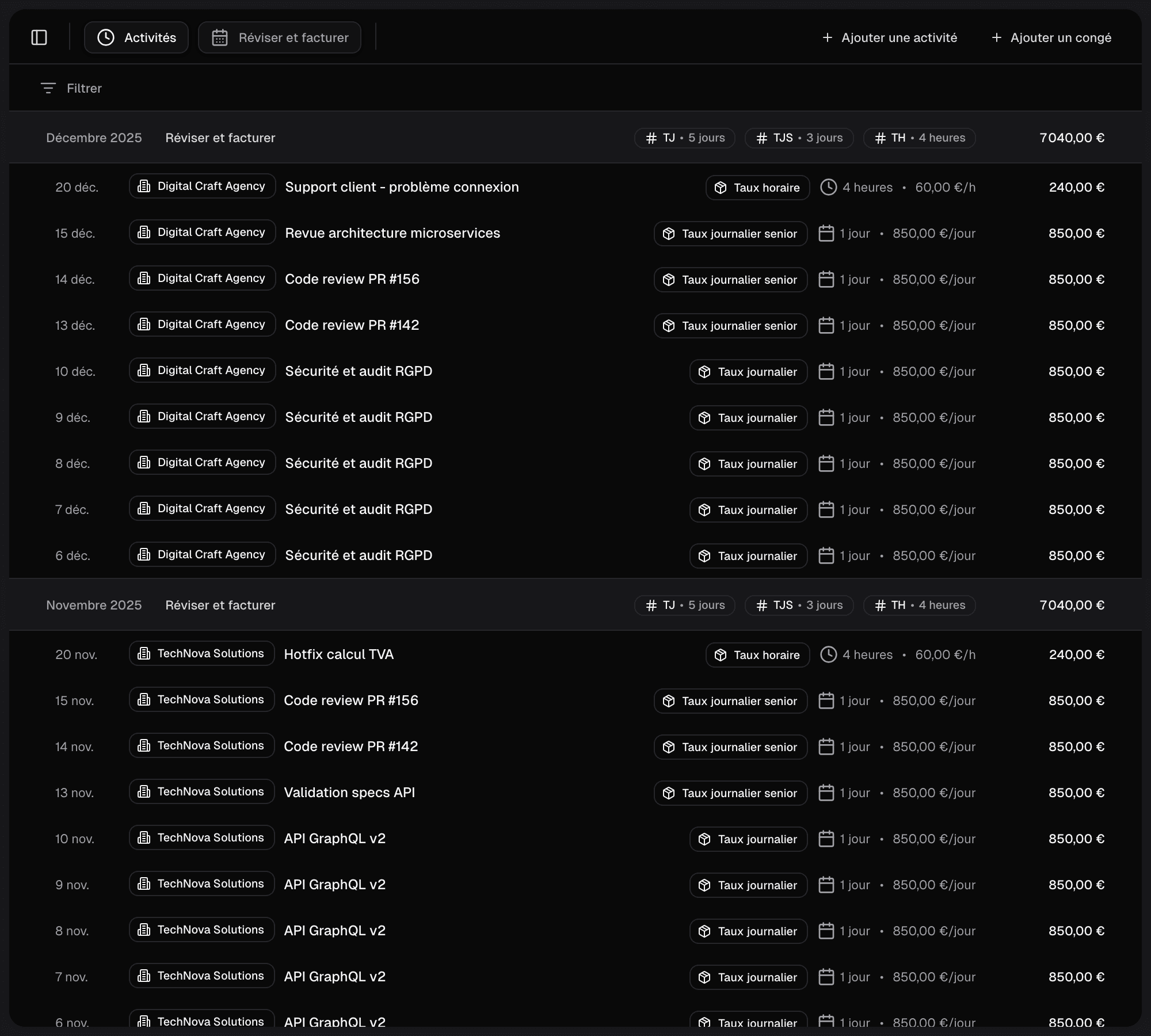Viewport: 1151px width, 1036px height.
Task: Click plus icon beside Ajouter un congé
Action: 997,37
